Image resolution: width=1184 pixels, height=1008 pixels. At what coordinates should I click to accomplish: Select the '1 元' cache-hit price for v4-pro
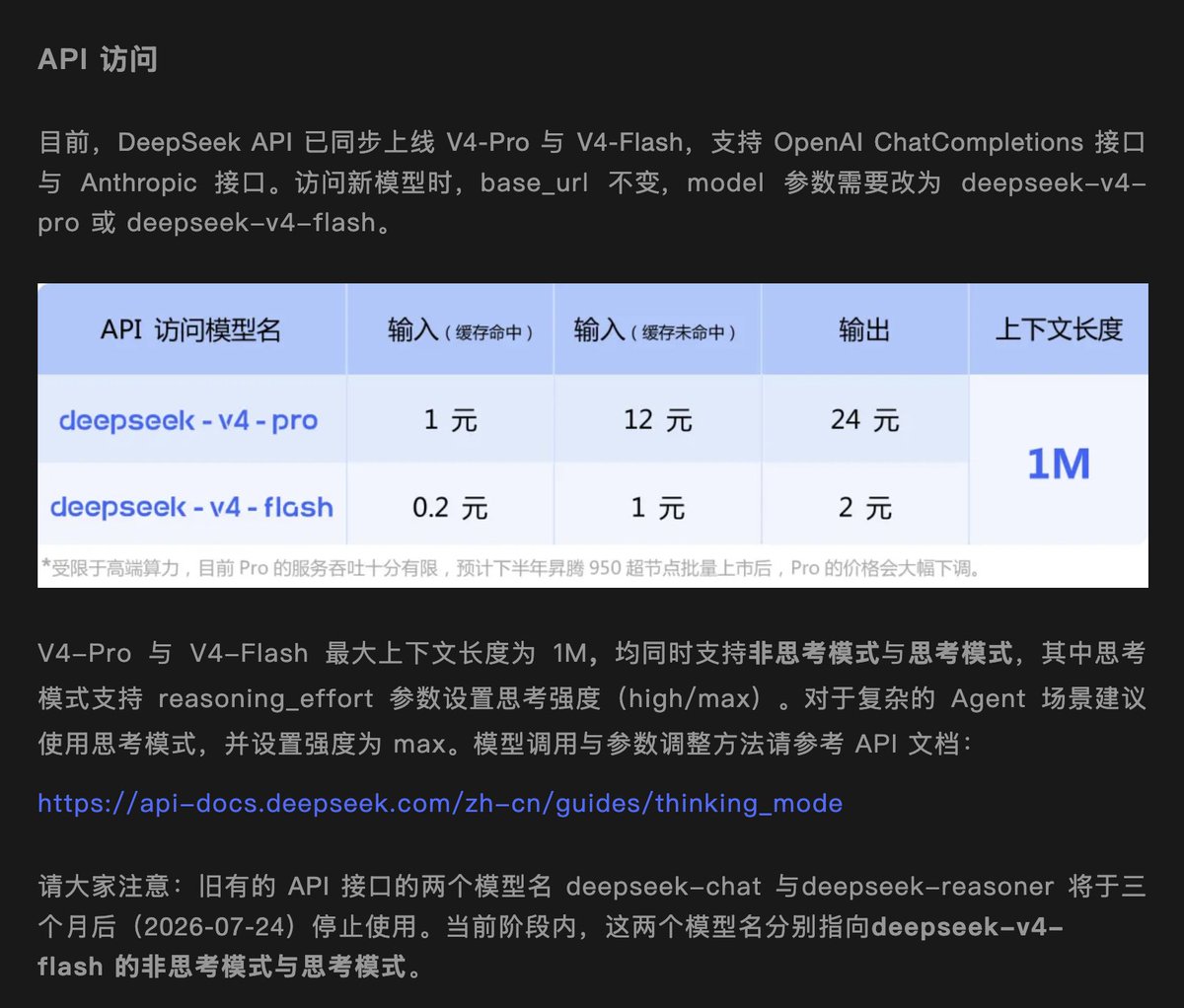[x=450, y=420]
